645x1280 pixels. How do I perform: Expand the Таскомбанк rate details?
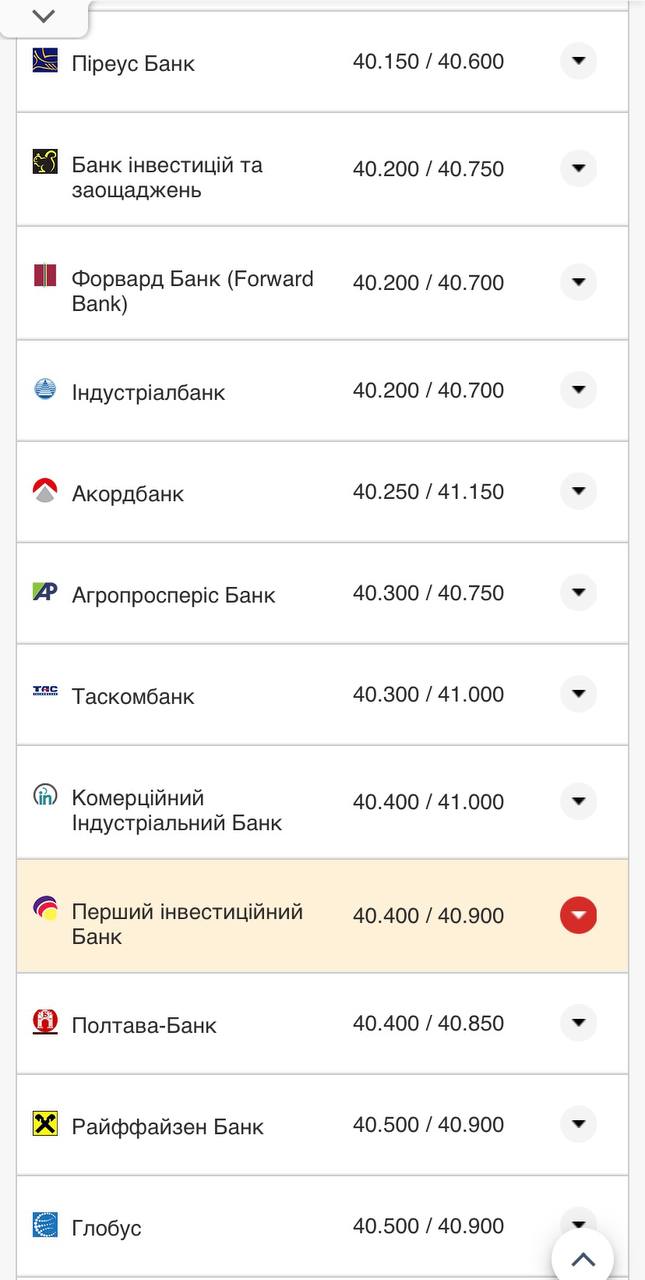[x=578, y=694]
